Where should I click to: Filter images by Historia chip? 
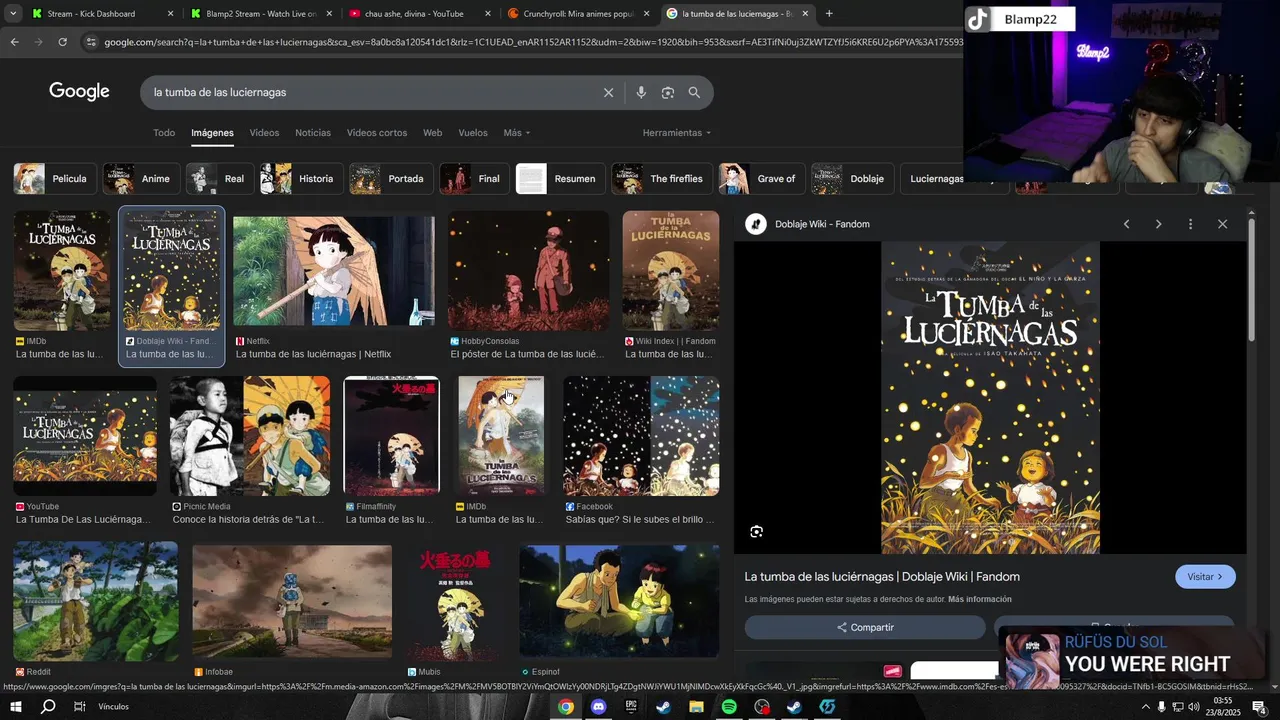click(x=302, y=179)
